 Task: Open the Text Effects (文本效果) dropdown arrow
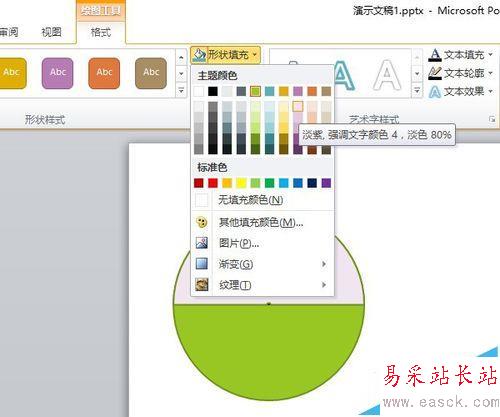tap(491, 91)
